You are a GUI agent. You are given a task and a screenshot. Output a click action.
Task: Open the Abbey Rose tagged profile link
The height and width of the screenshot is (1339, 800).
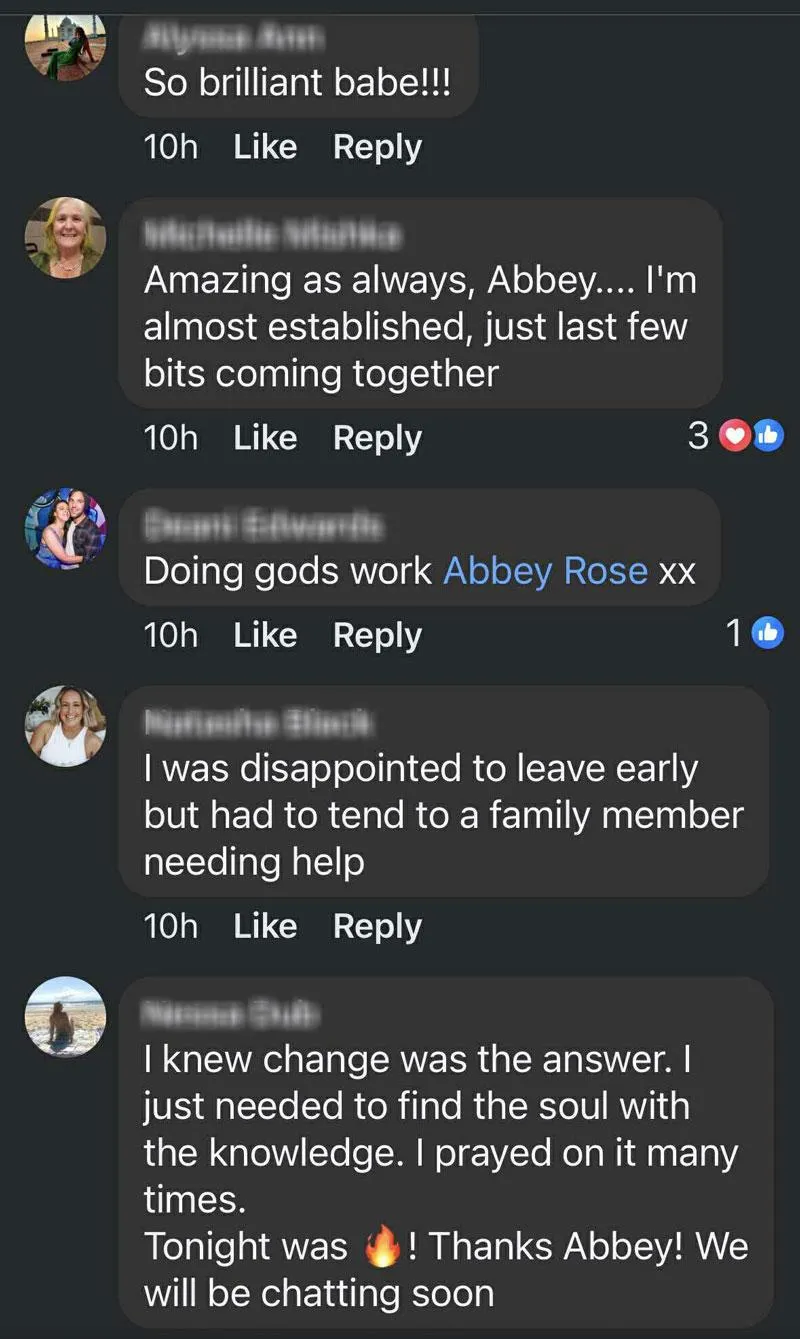click(x=545, y=570)
